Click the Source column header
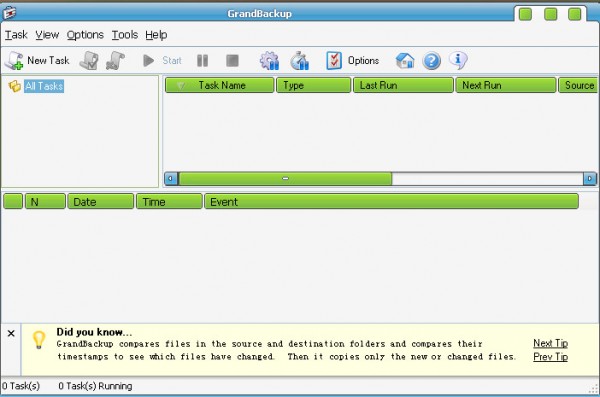 pos(578,85)
